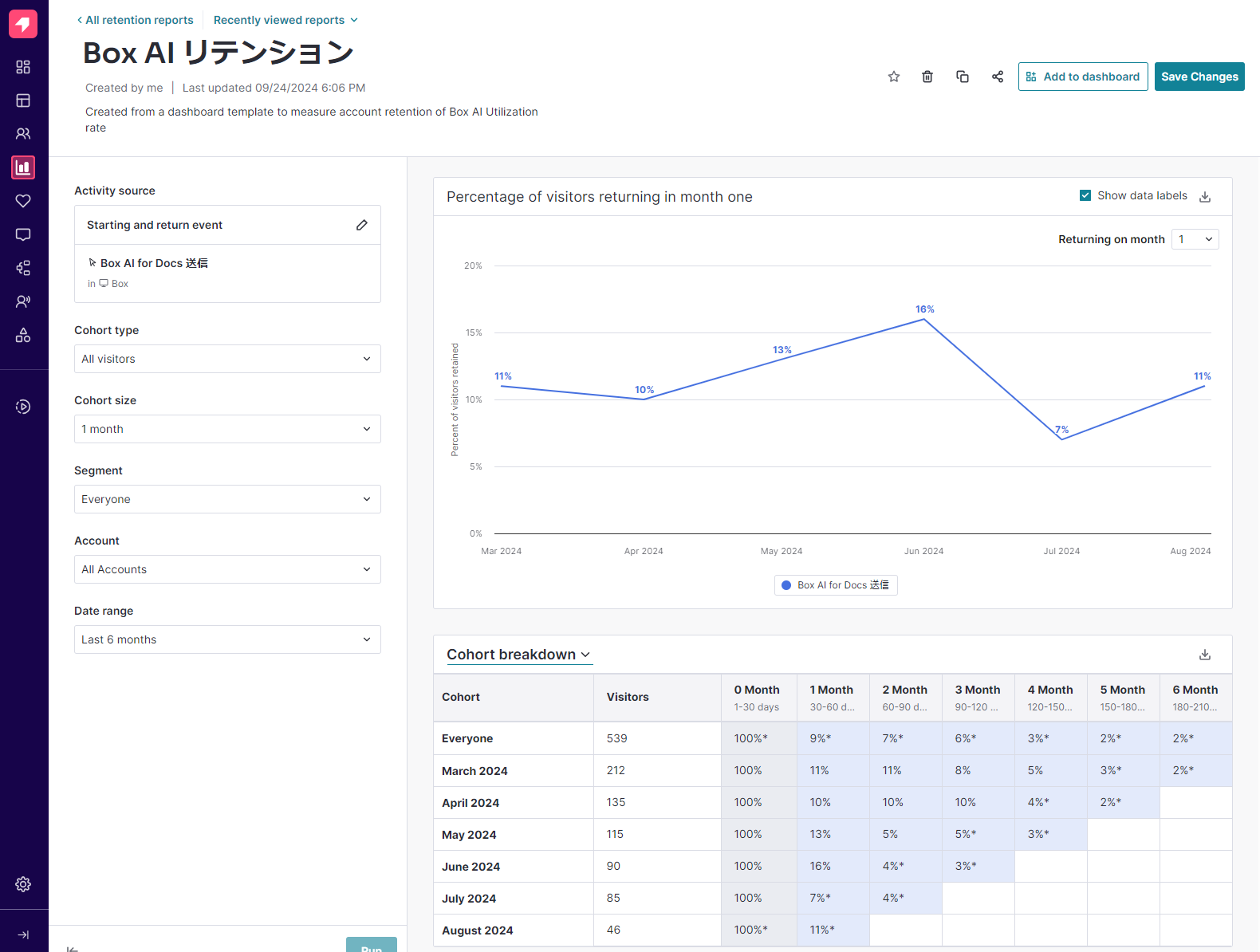The image size is (1260, 952).
Task: Select the July 2024 cohort row
Action: click(833, 898)
